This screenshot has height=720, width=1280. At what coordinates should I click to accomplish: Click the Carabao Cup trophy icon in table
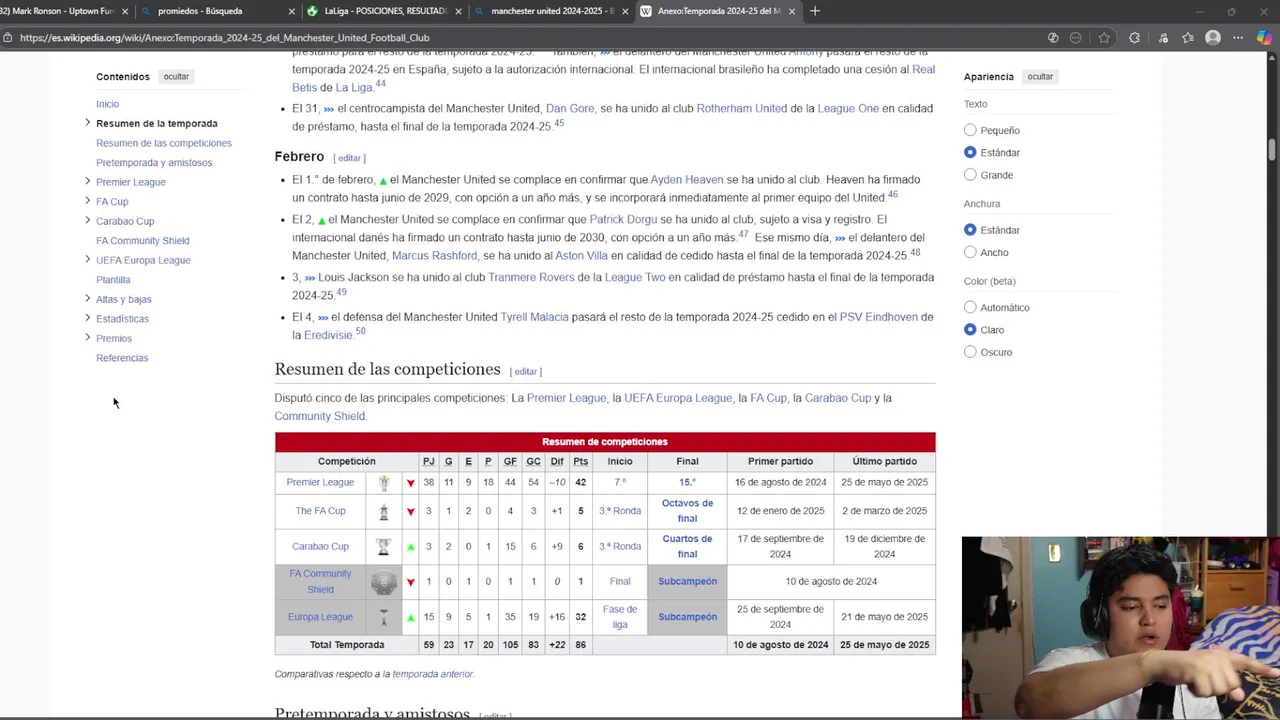[384, 547]
